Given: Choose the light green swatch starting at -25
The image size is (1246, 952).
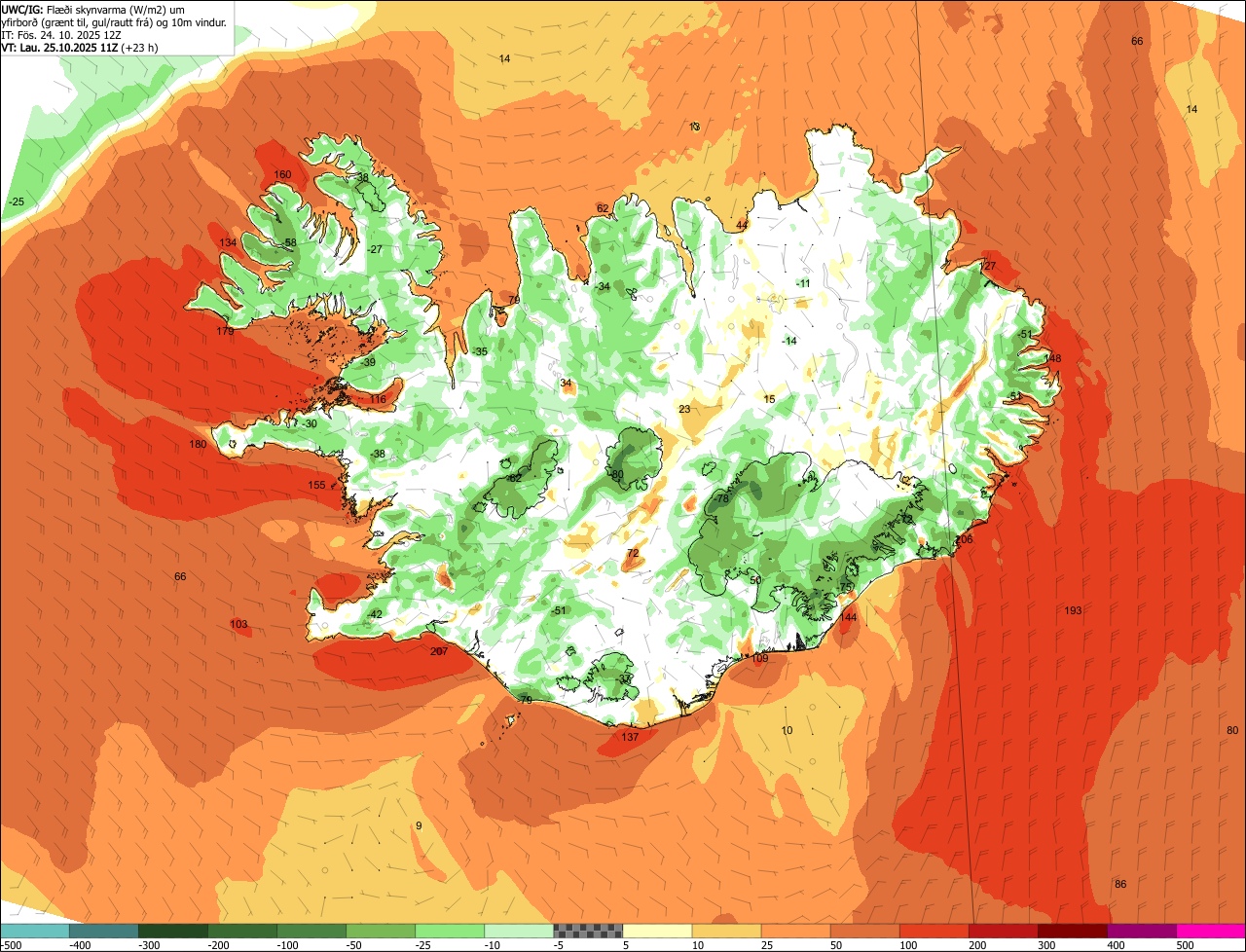Looking at the screenshot, I should 450,931.
